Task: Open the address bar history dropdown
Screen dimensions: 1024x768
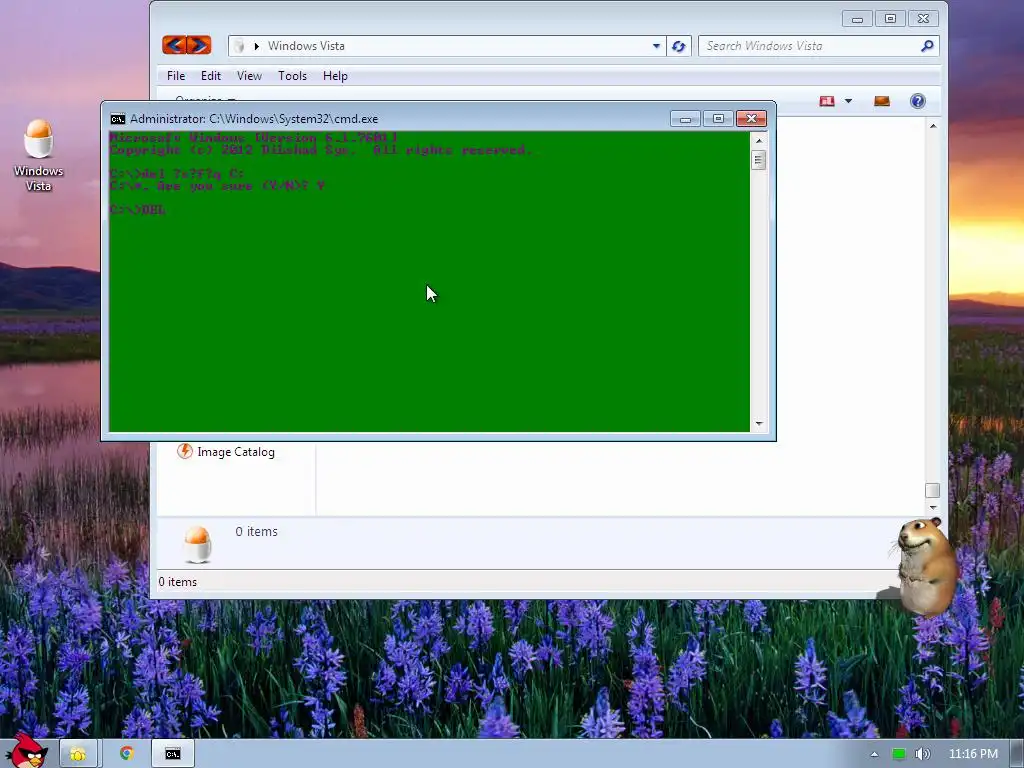Action: (656, 46)
